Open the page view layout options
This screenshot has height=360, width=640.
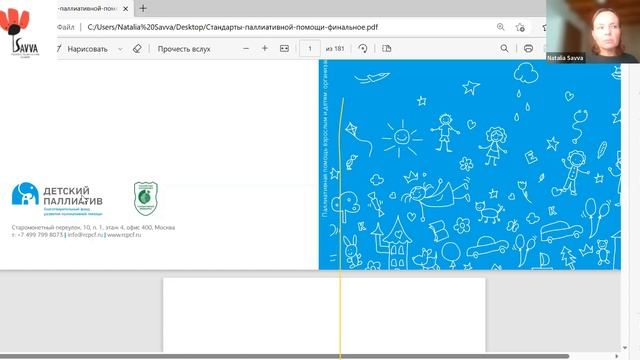(387, 48)
